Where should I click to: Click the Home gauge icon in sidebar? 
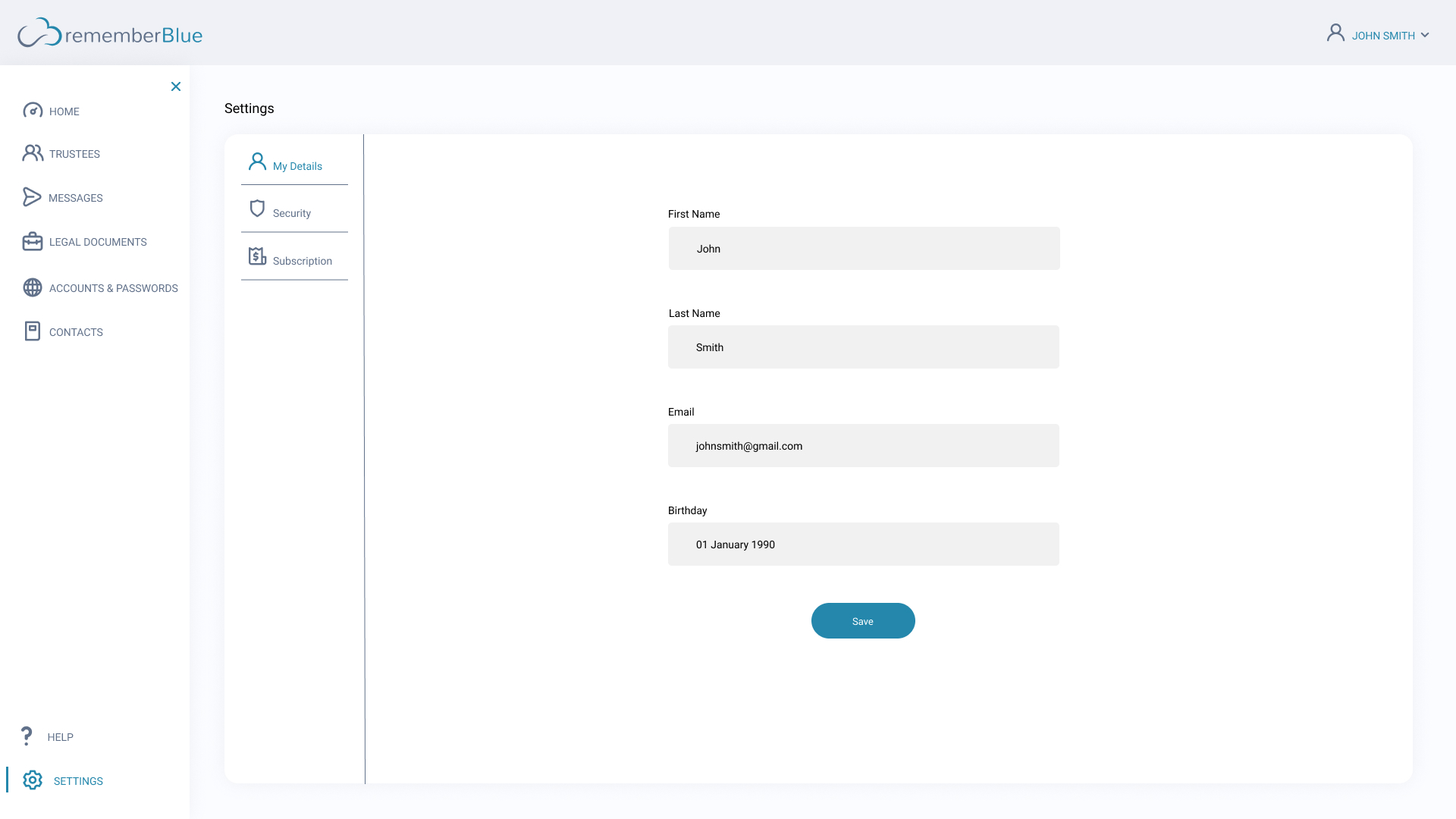pos(33,111)
